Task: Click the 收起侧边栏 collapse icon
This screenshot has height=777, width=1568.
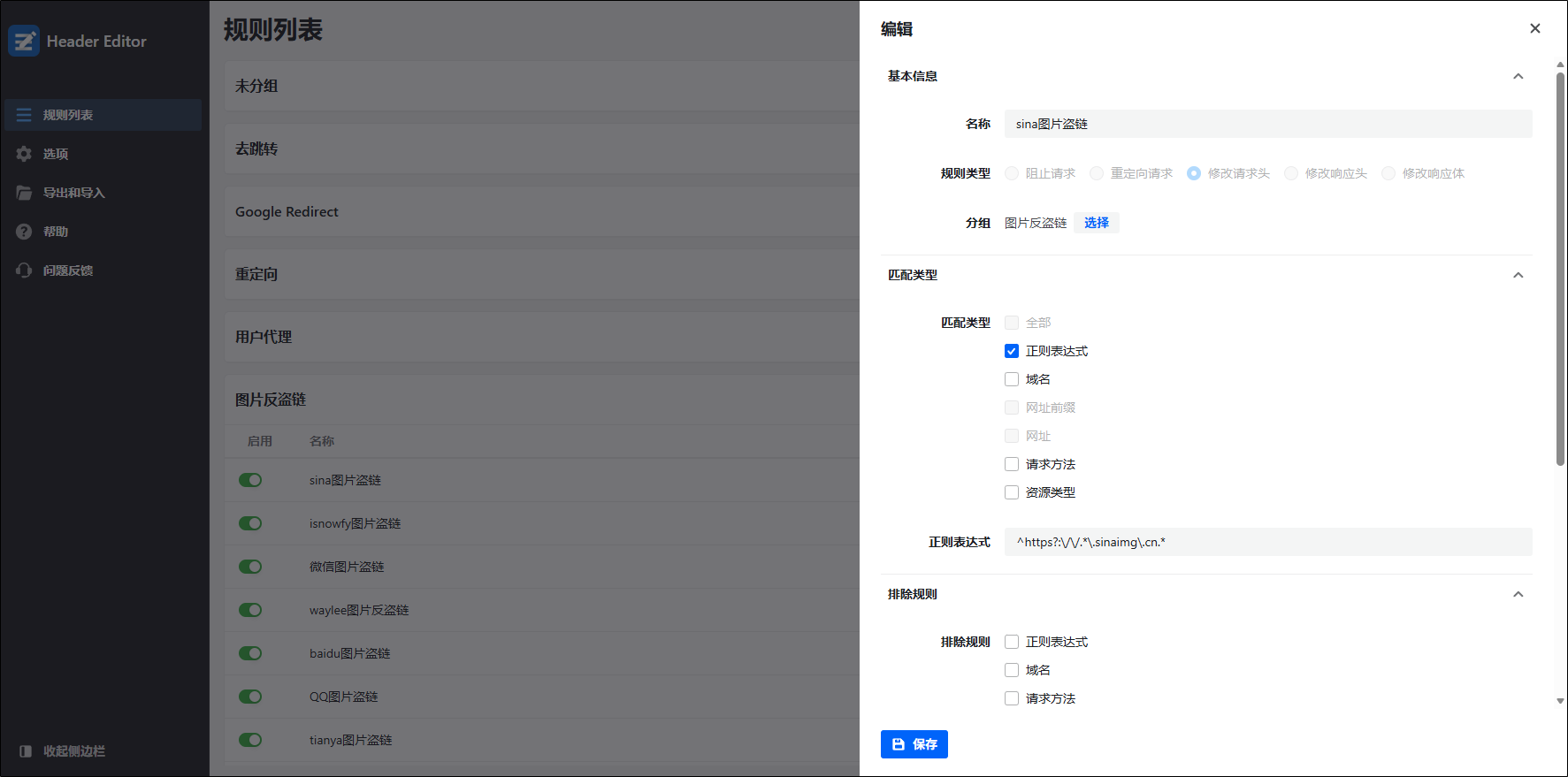Action: (x=26, y=751)
